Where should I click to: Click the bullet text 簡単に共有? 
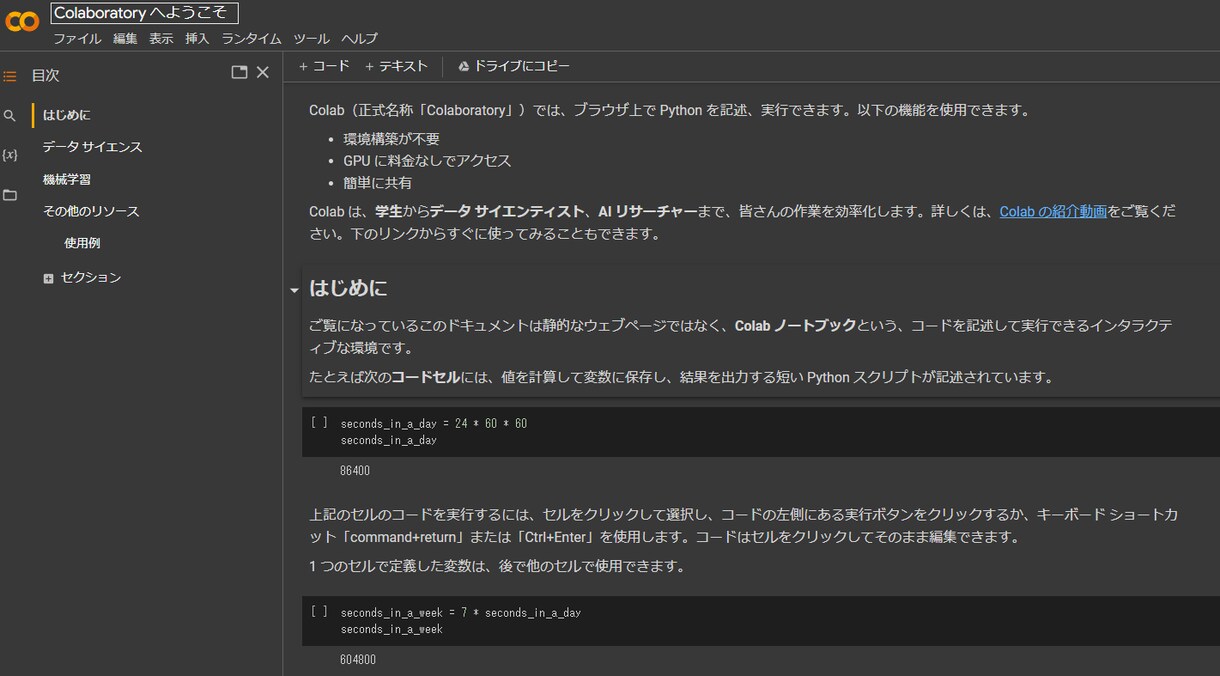[377, 183]
